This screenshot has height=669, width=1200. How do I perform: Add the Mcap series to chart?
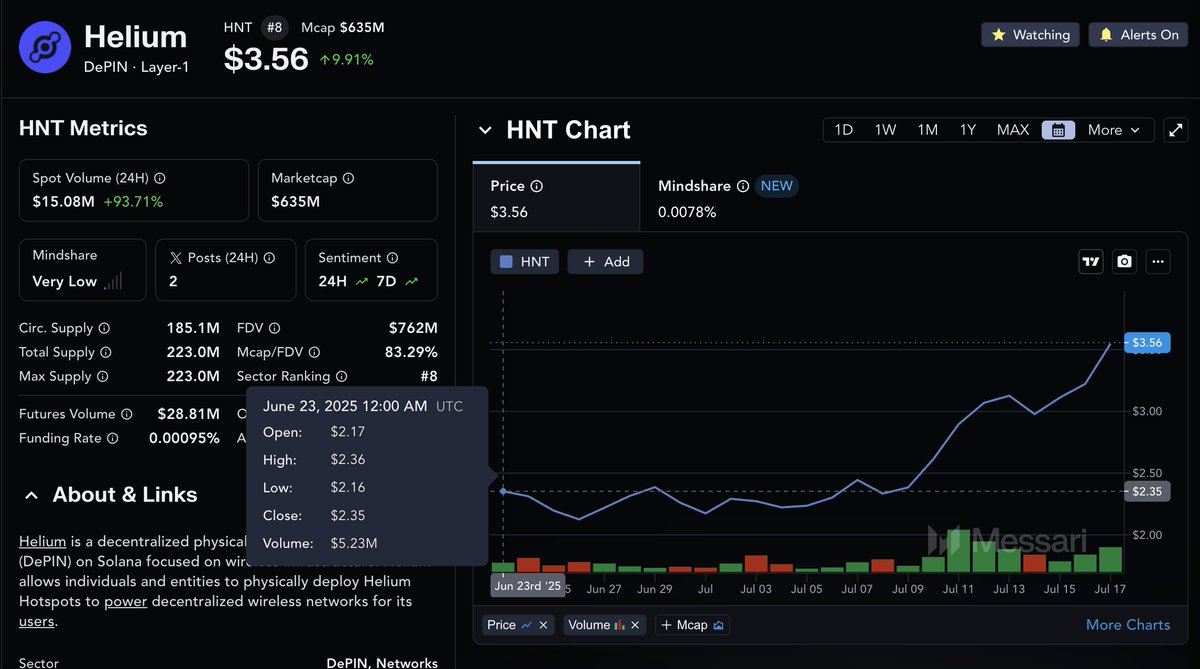[x=693, y=625]
